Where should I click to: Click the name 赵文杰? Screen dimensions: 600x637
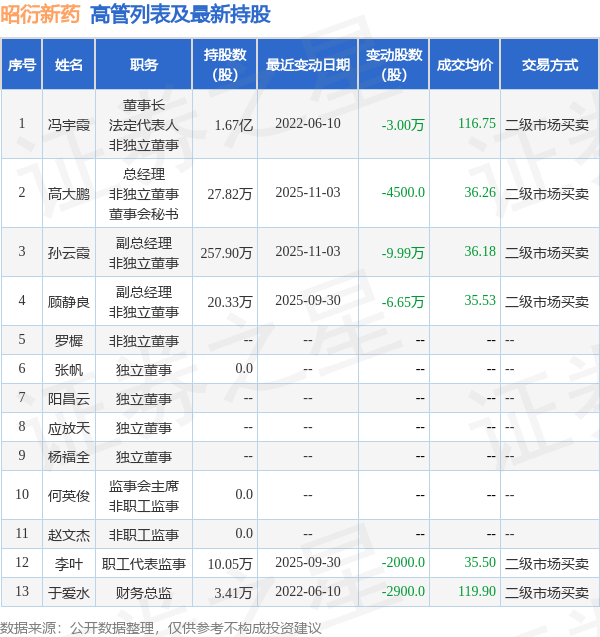click(x=69, y=535)
